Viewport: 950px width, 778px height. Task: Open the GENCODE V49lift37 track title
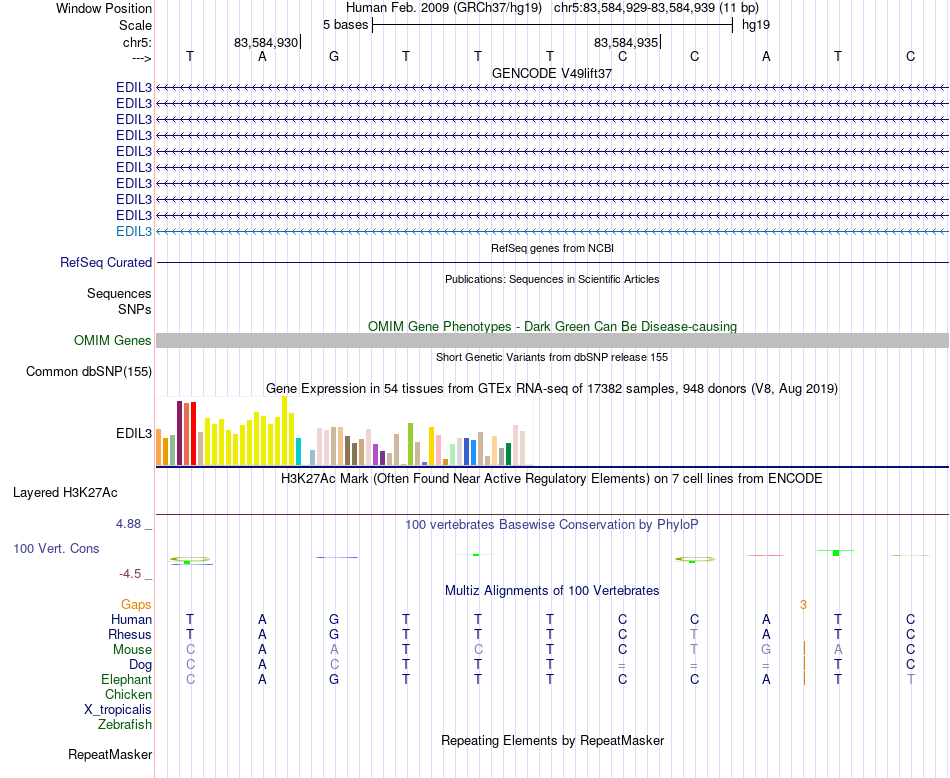[552, 73]
